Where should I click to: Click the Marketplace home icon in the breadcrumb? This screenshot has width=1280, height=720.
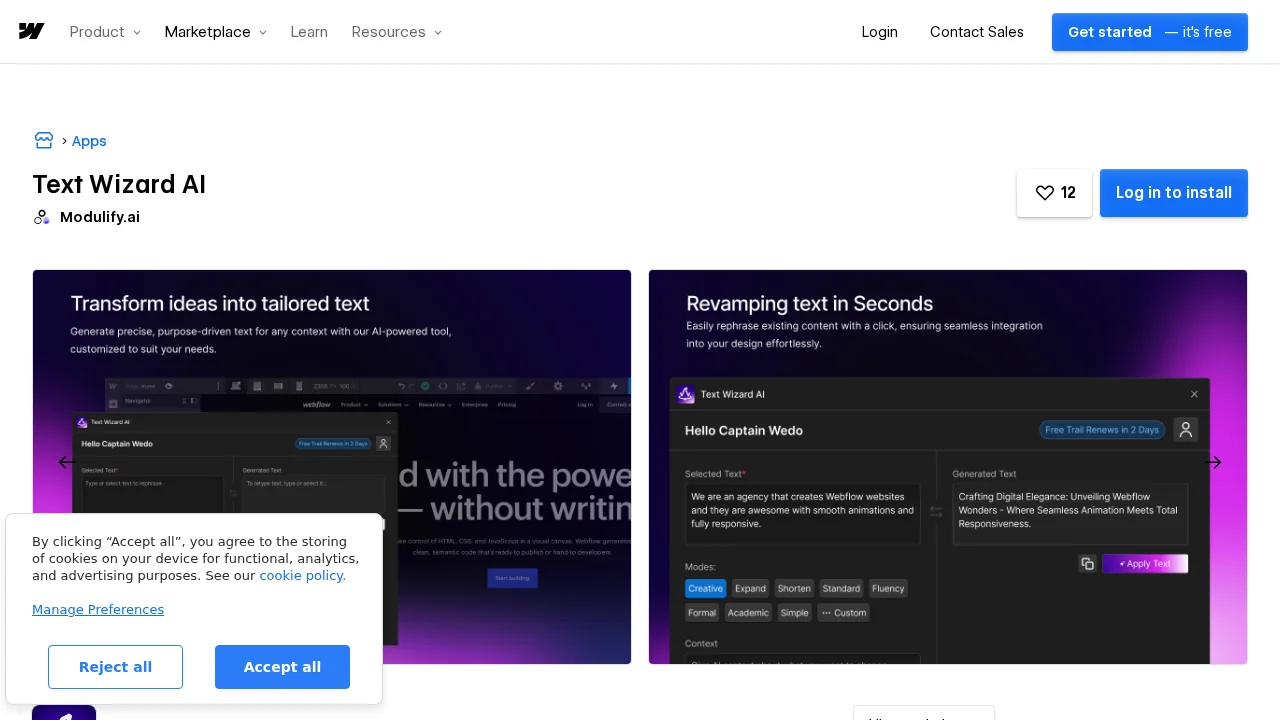(x=44, y=140)
